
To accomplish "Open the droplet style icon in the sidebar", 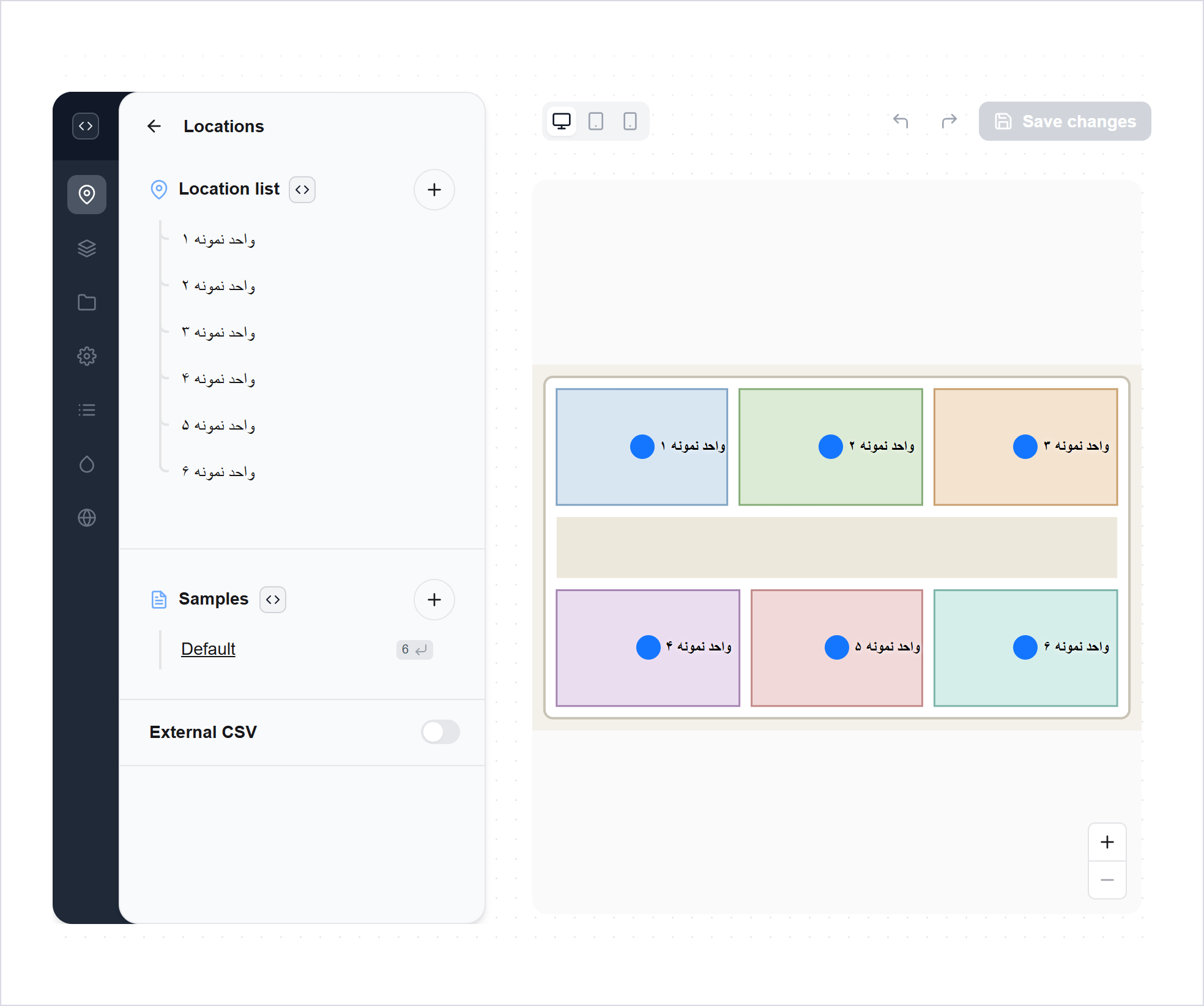I will click(87, 464).
